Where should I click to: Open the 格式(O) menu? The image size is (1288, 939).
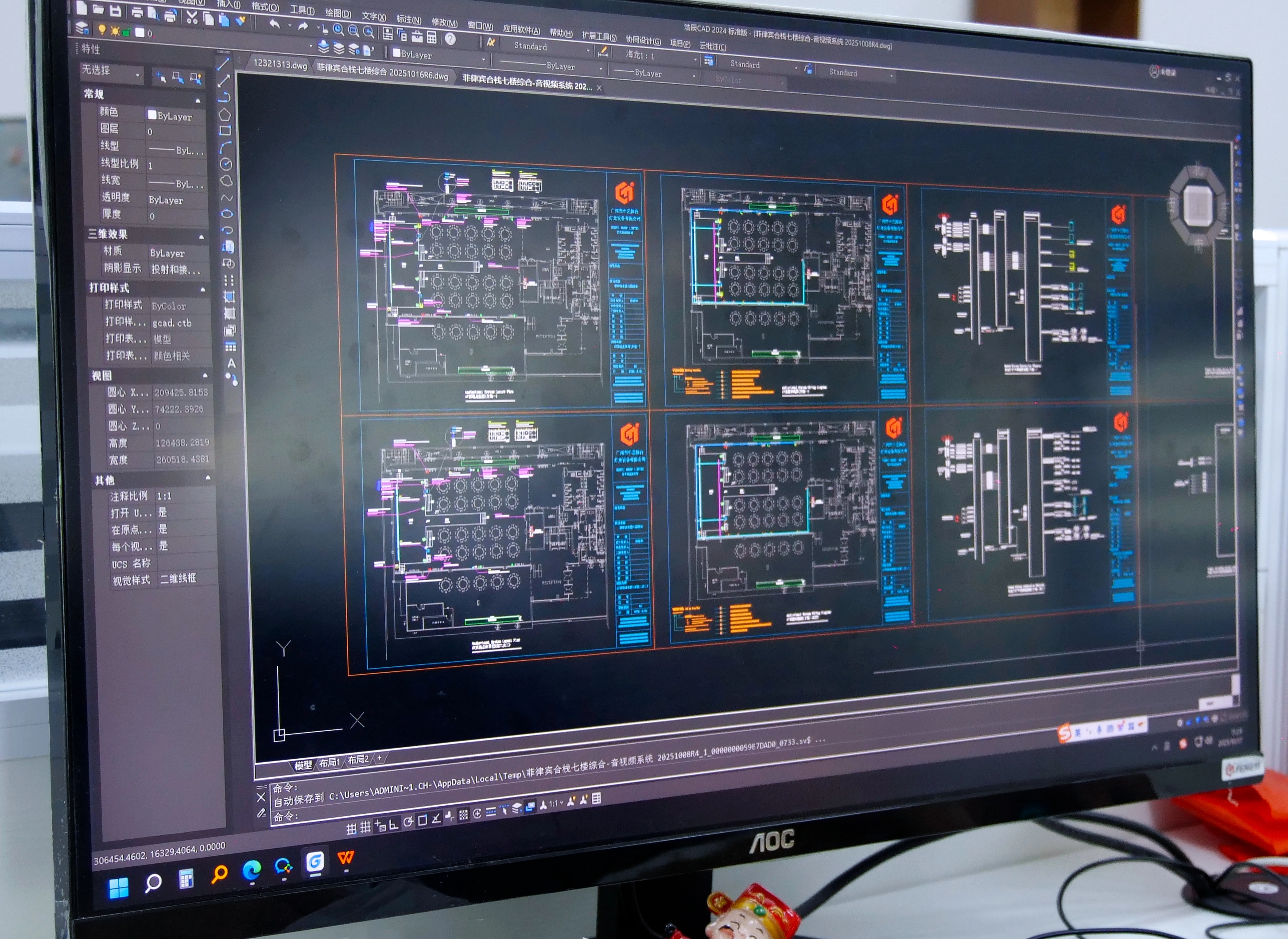tap(265, 7)
